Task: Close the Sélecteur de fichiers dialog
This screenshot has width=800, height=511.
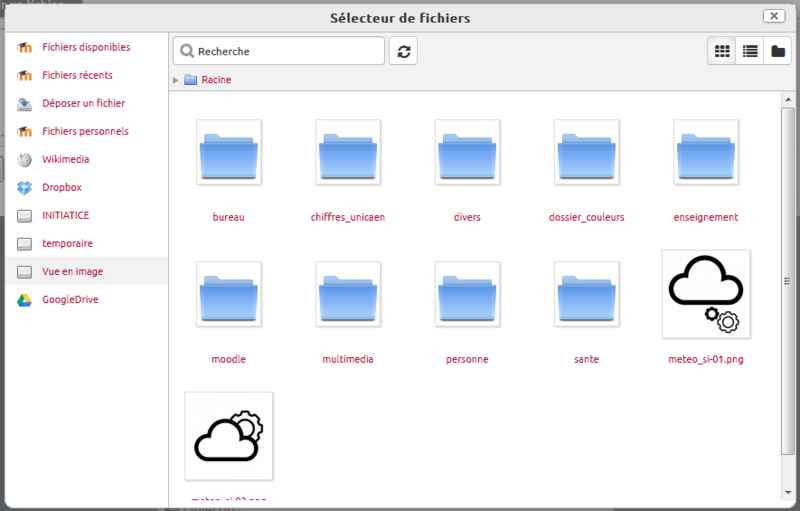Action: pos(774,16)
